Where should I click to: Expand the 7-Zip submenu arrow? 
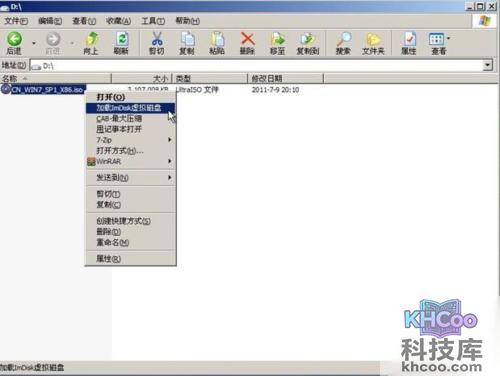pyautogui.click(x=170, y=140)
